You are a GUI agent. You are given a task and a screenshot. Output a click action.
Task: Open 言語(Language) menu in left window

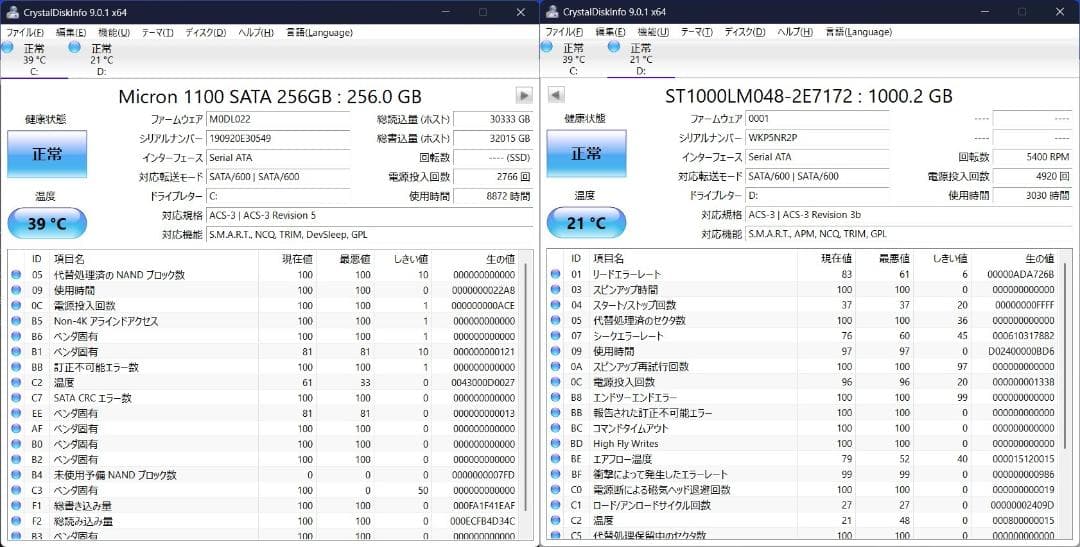point(320,32)
